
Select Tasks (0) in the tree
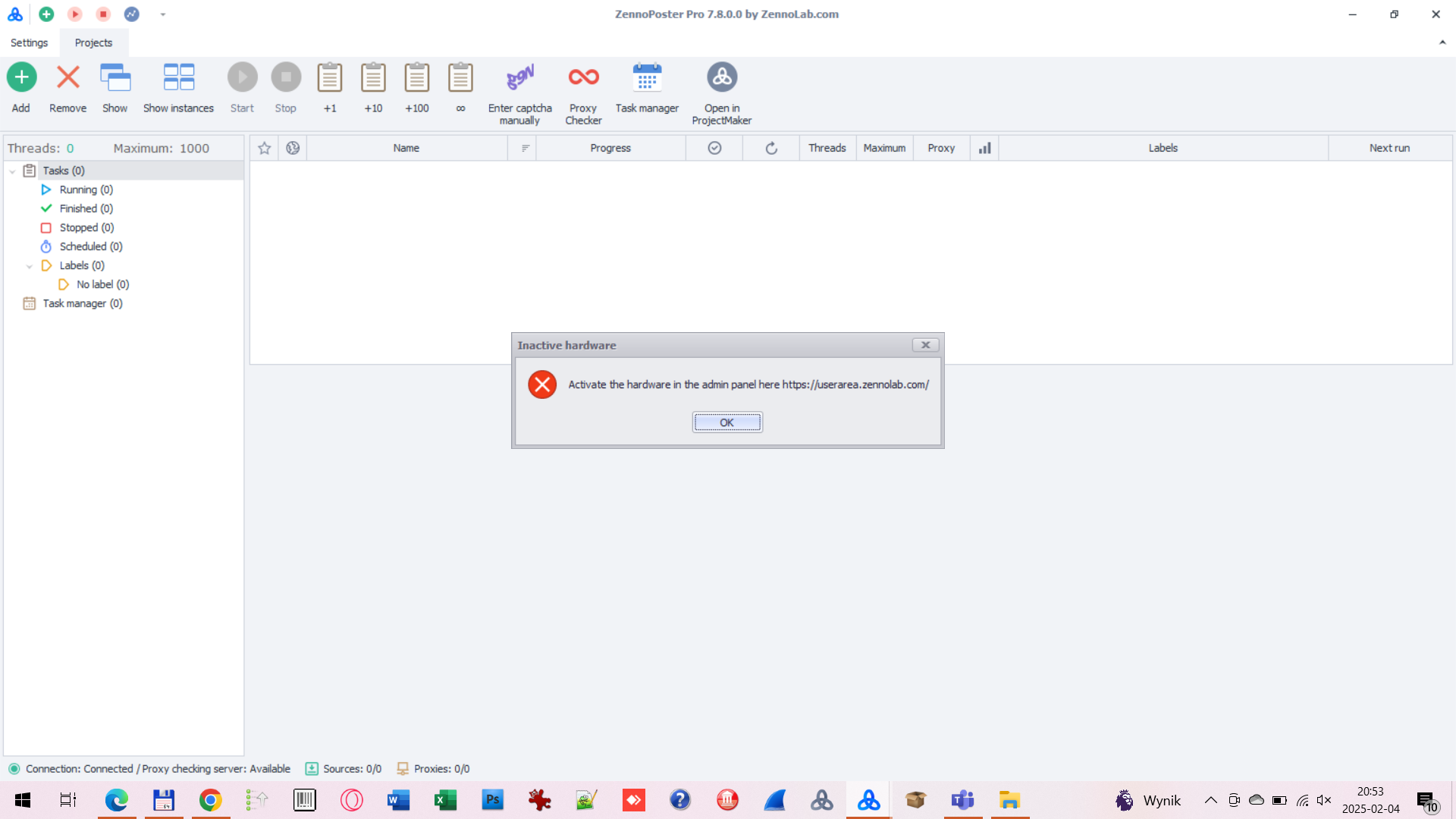[x=64, y=171]
